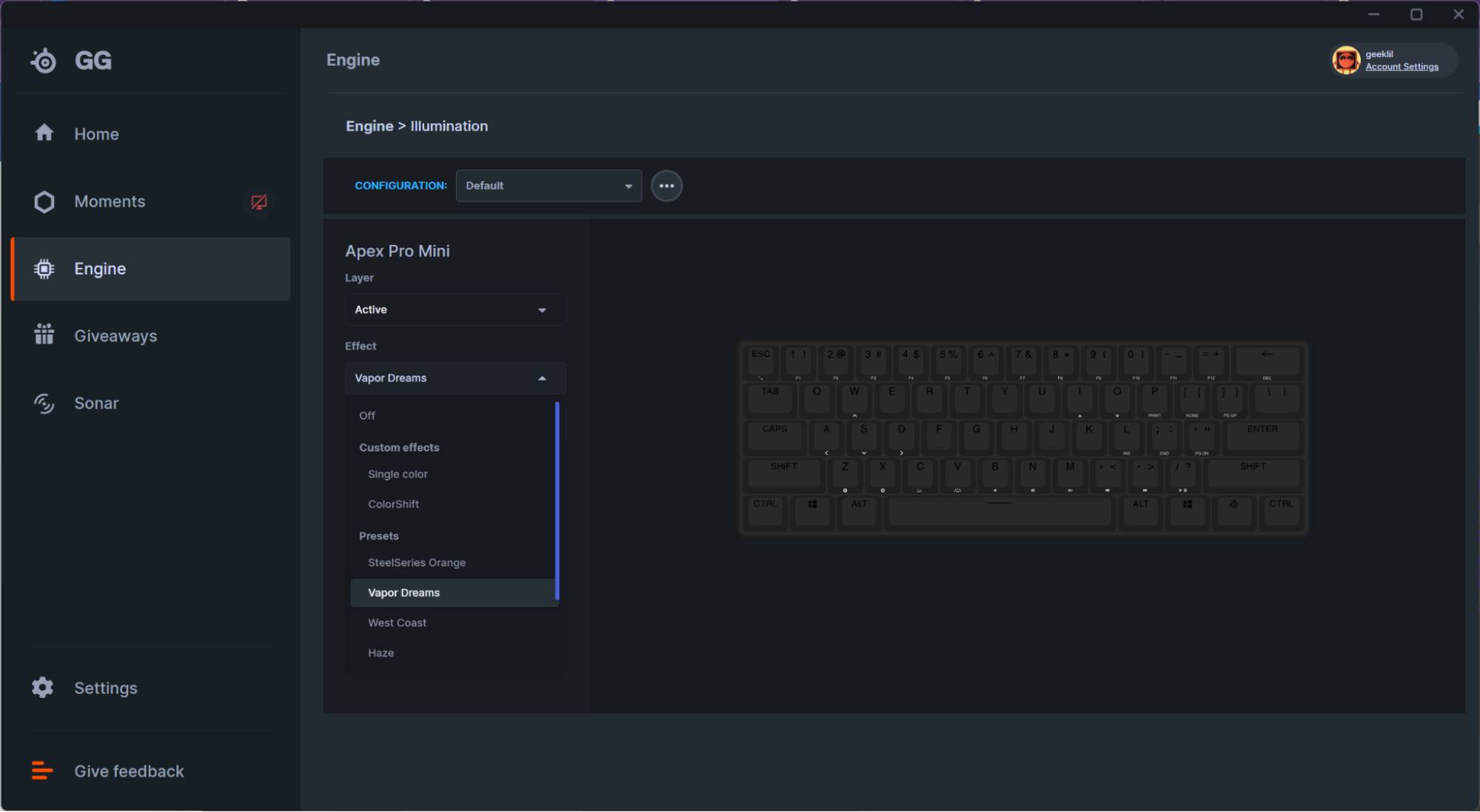This screenshot has height=812, width=1480.
Task: Click the Engine chip icon
Action: click(44, 269)
